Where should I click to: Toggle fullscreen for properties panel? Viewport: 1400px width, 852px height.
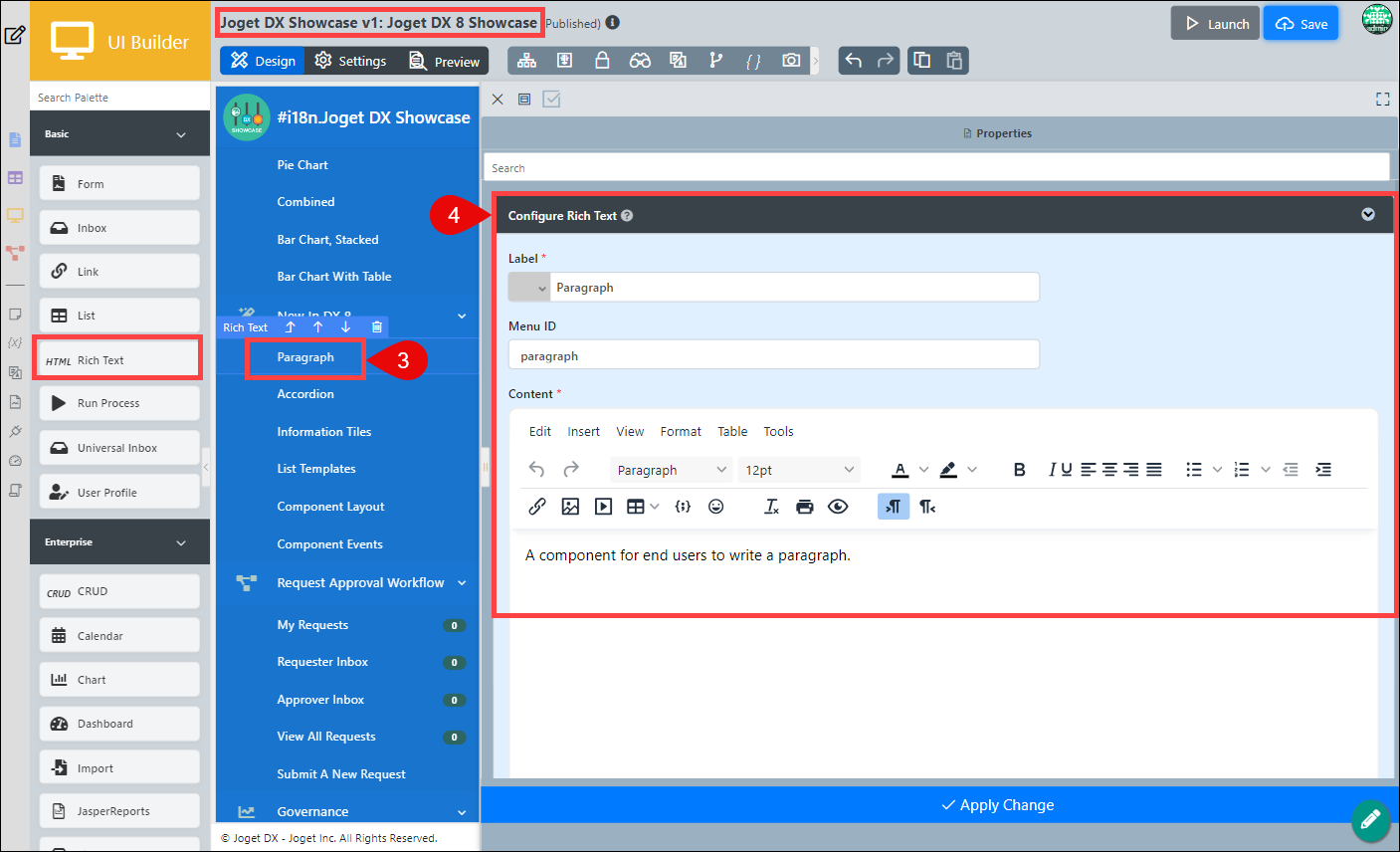(1382, 100)
